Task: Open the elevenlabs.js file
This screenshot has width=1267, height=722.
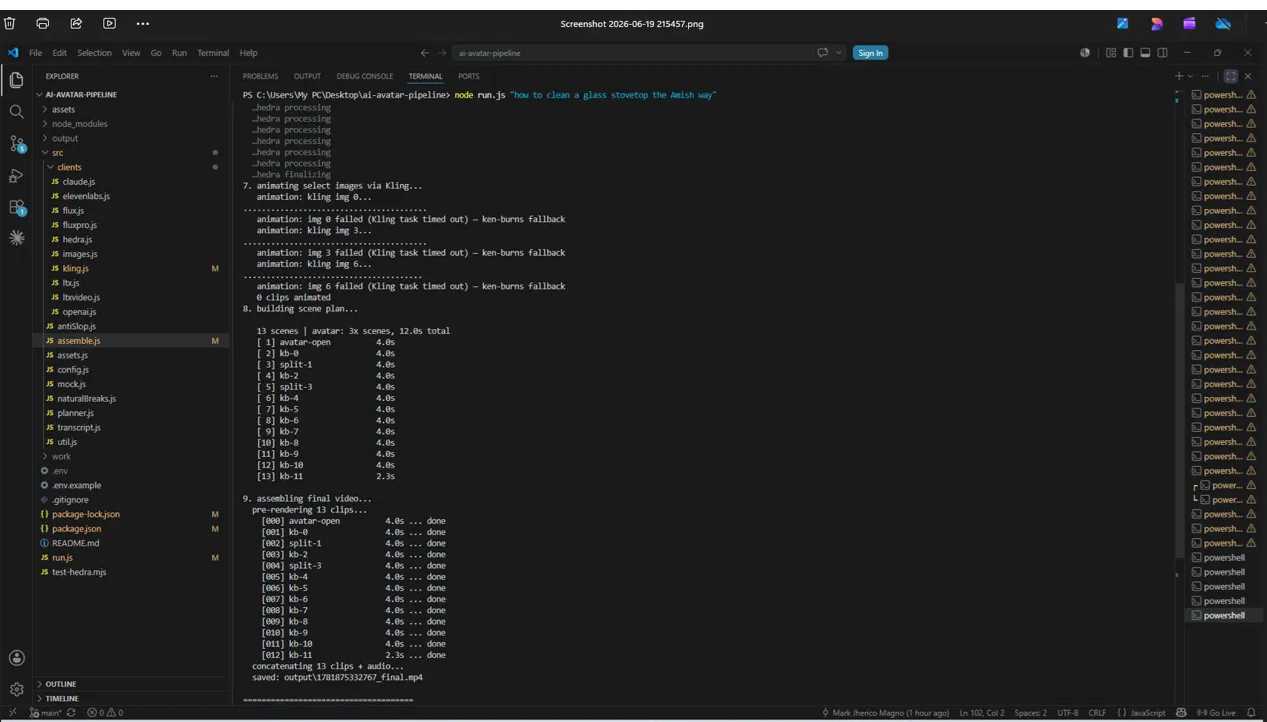Action: (86, 196)
